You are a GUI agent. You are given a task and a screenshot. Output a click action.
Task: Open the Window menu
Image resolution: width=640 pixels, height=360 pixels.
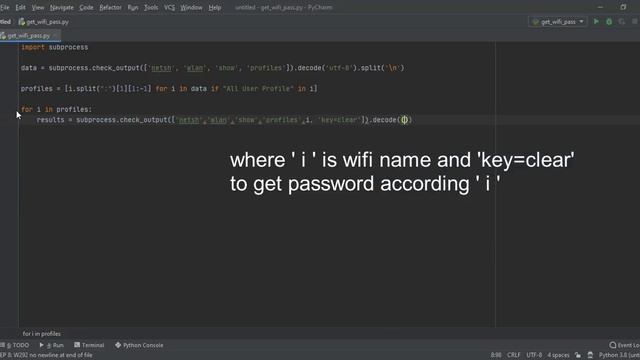(x=191, y=7)
